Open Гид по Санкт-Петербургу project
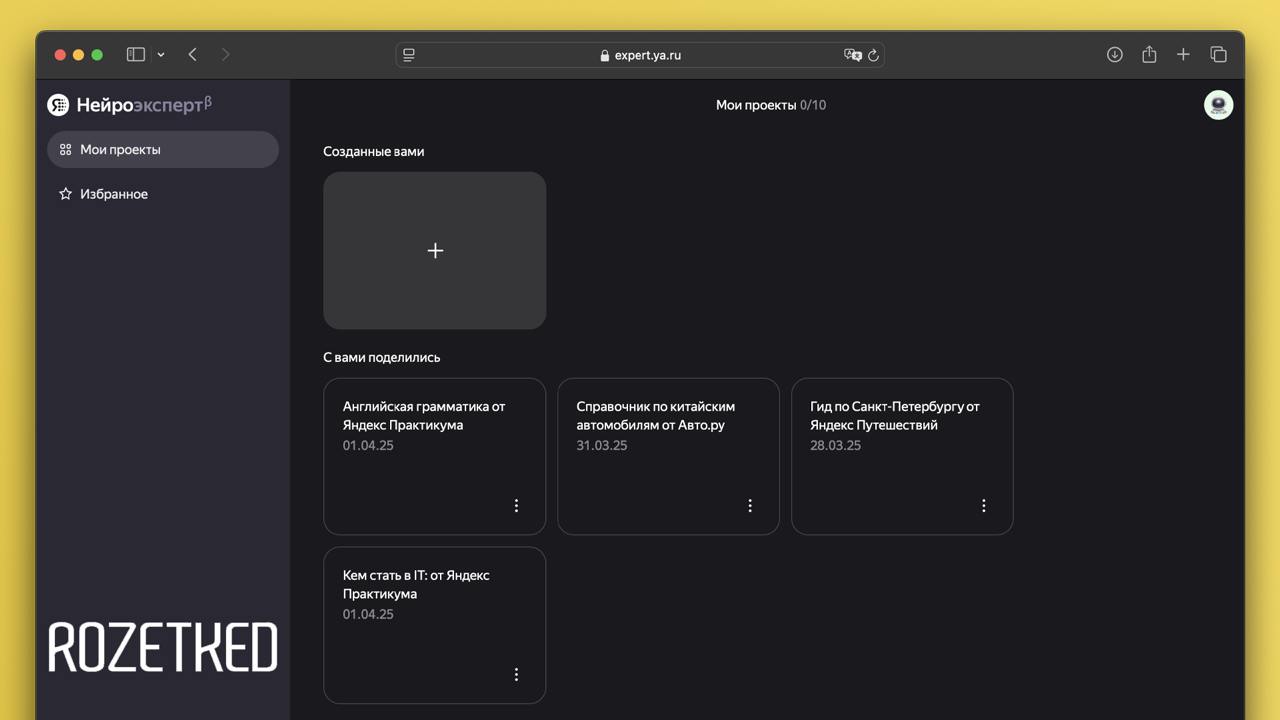 [x=902, y=456]
